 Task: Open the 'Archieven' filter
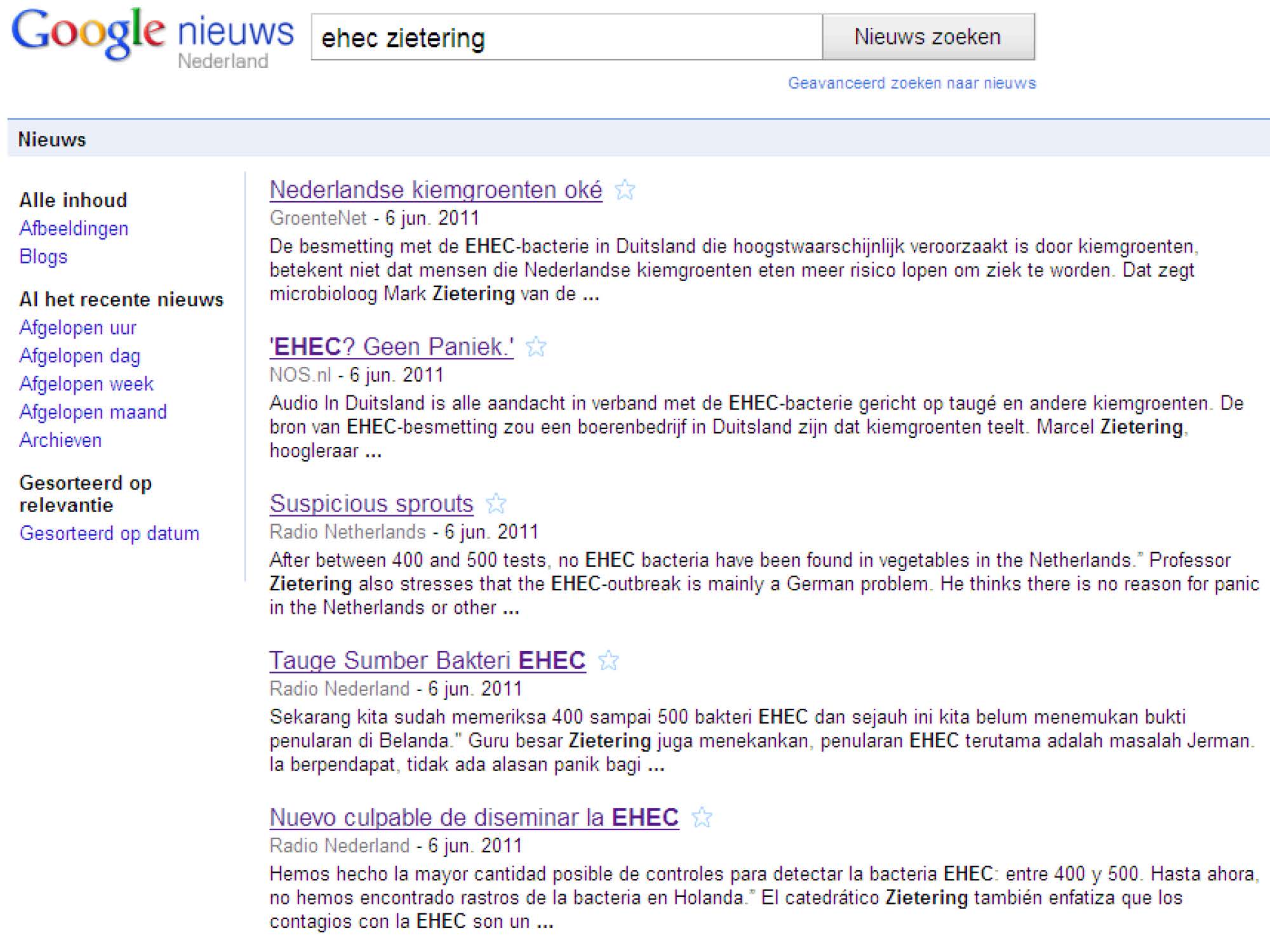point(60,440)
